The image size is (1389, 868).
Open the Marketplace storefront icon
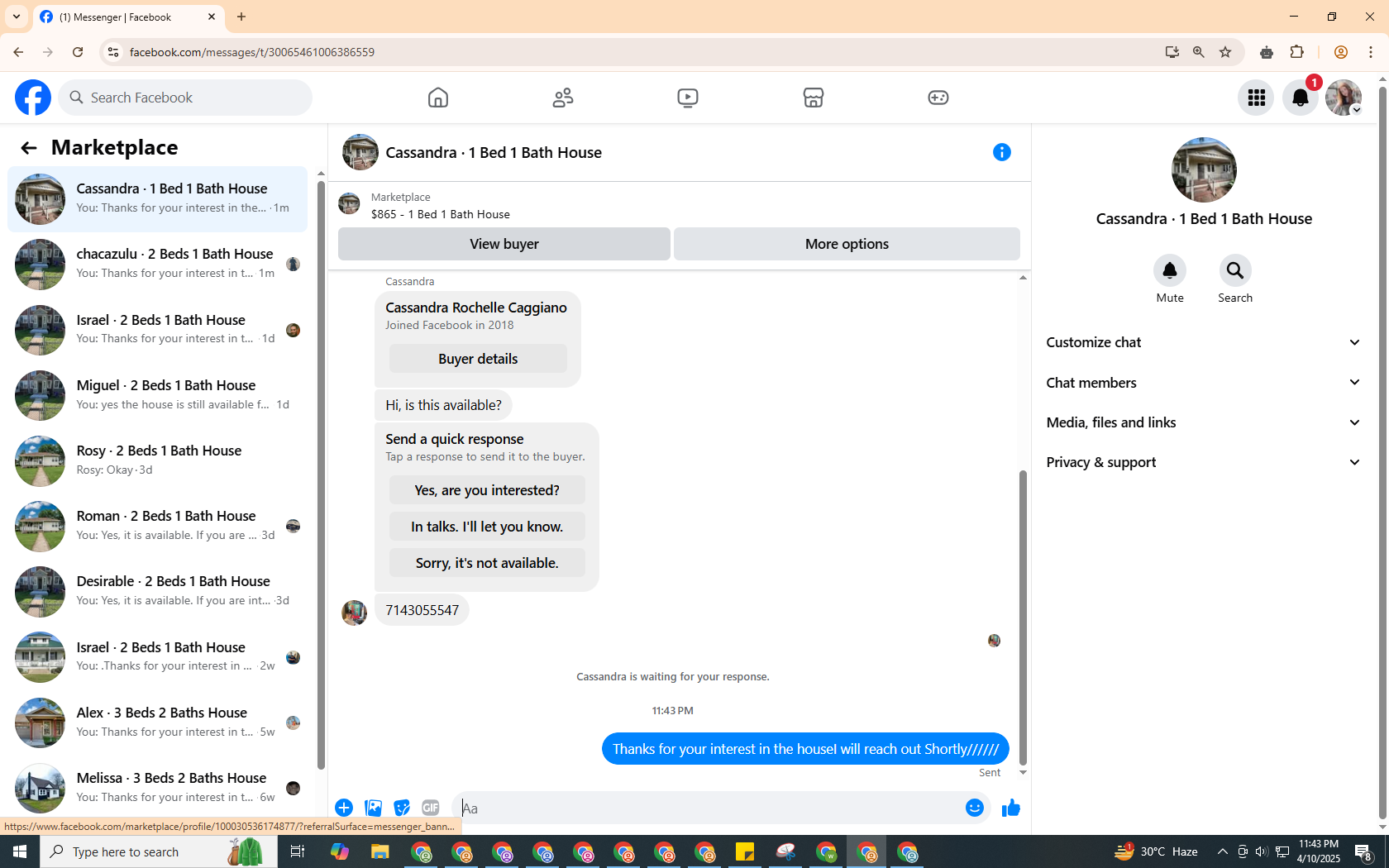point(814,98)
